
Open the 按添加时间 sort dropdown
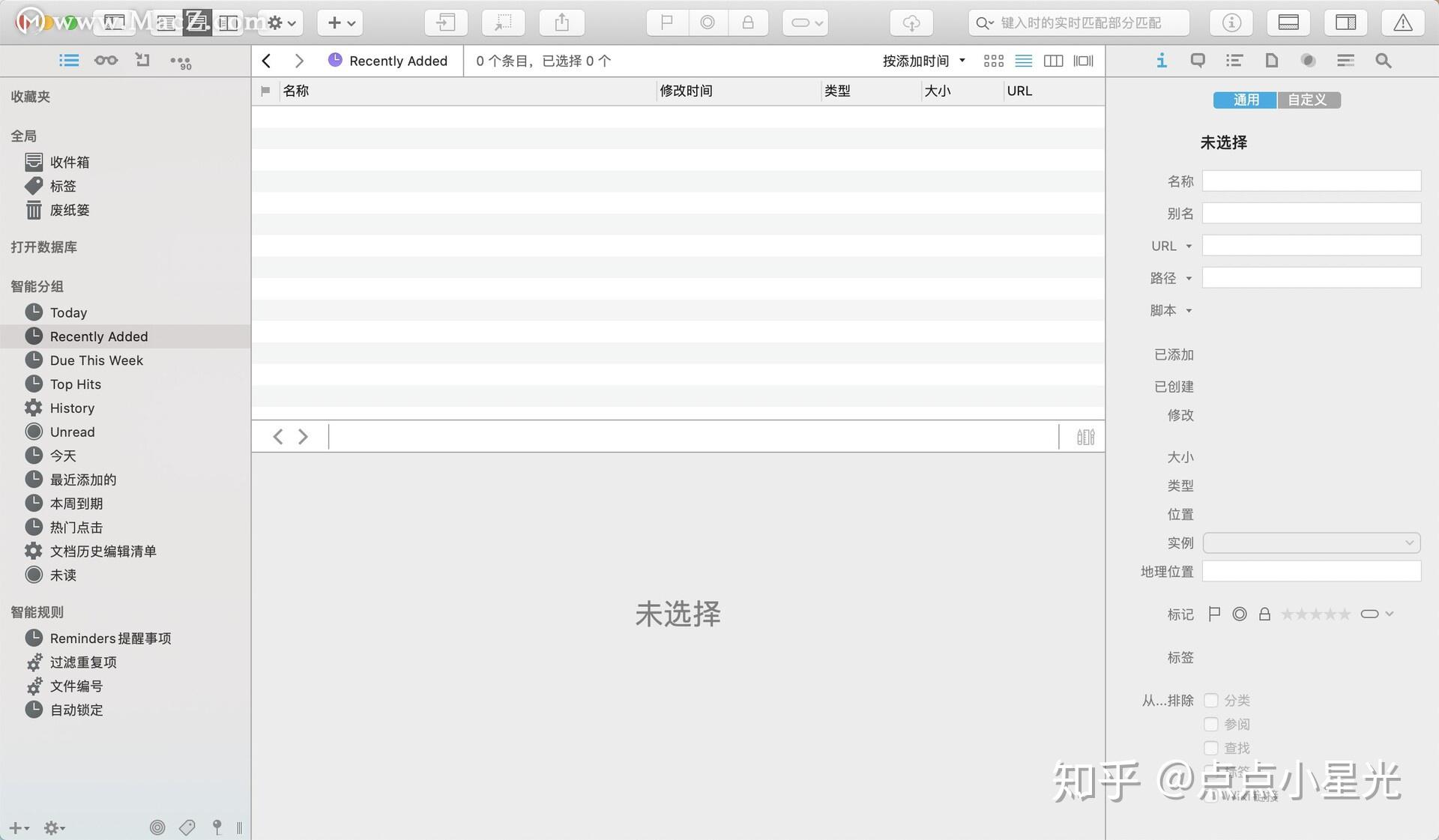(923, 61)
